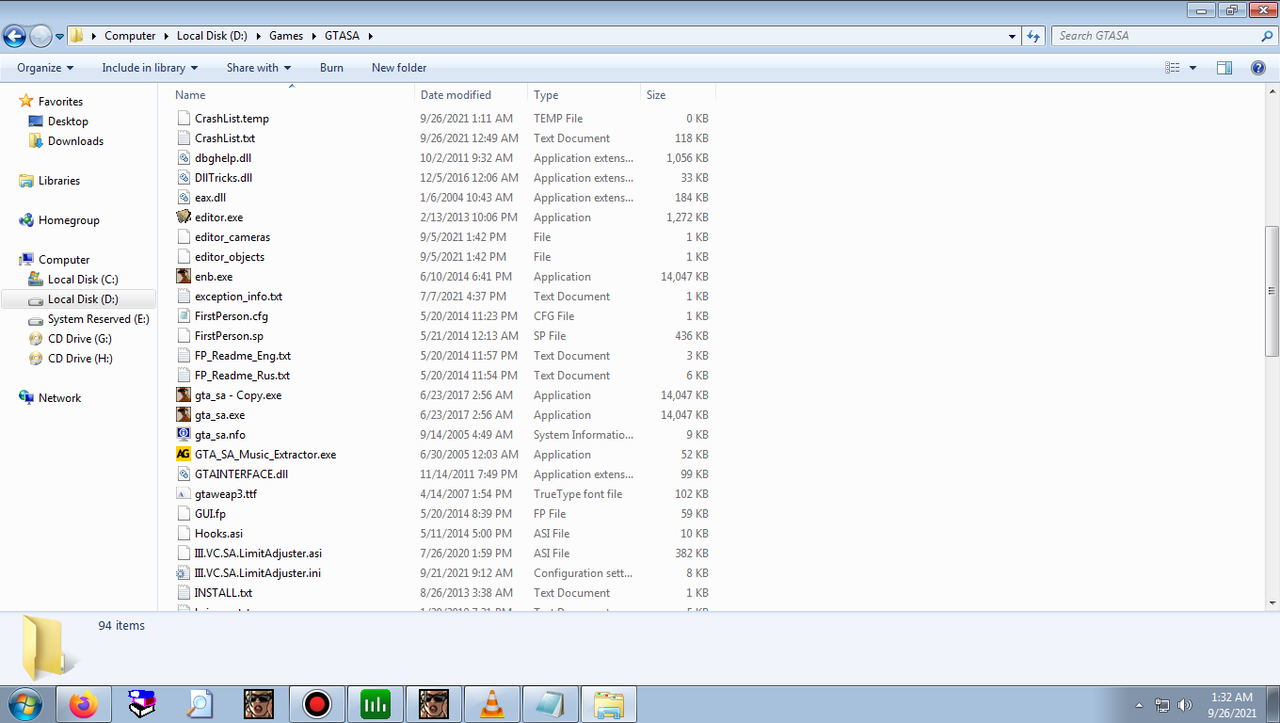
Task: Click the green bars app on taskbar
Action: click(375, 704)
